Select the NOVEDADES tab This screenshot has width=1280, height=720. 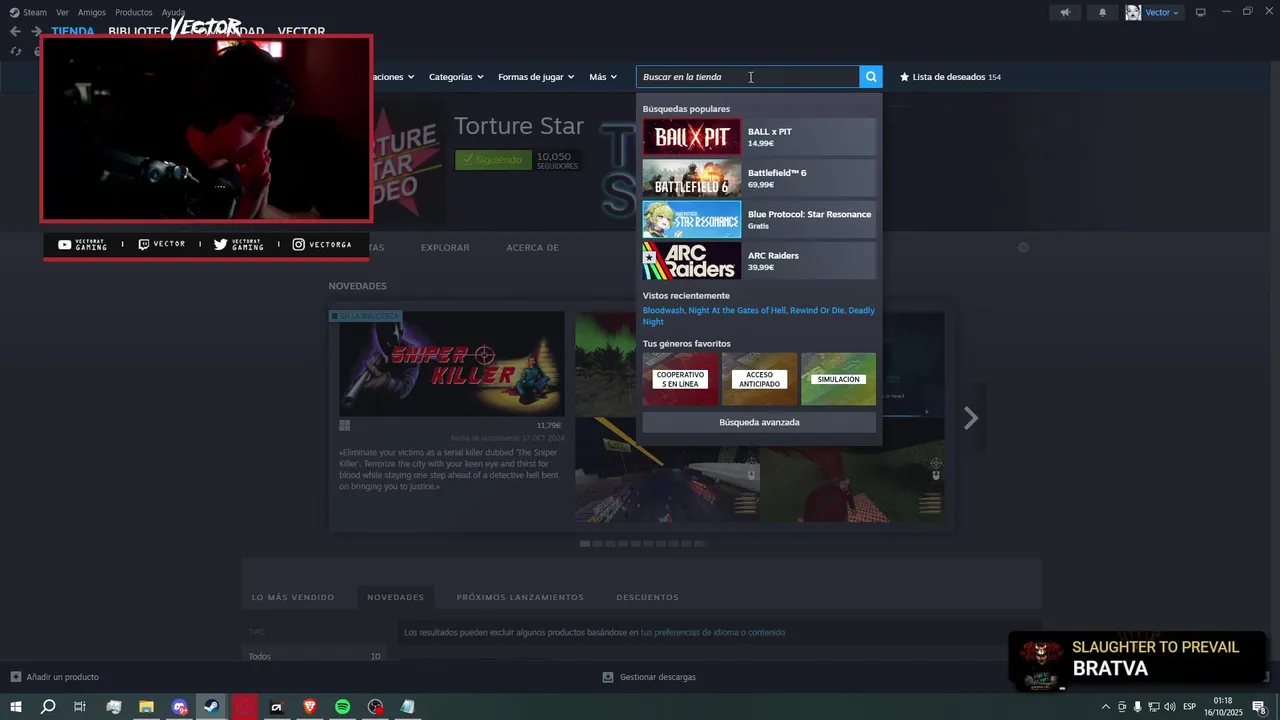tap(395, 597)
